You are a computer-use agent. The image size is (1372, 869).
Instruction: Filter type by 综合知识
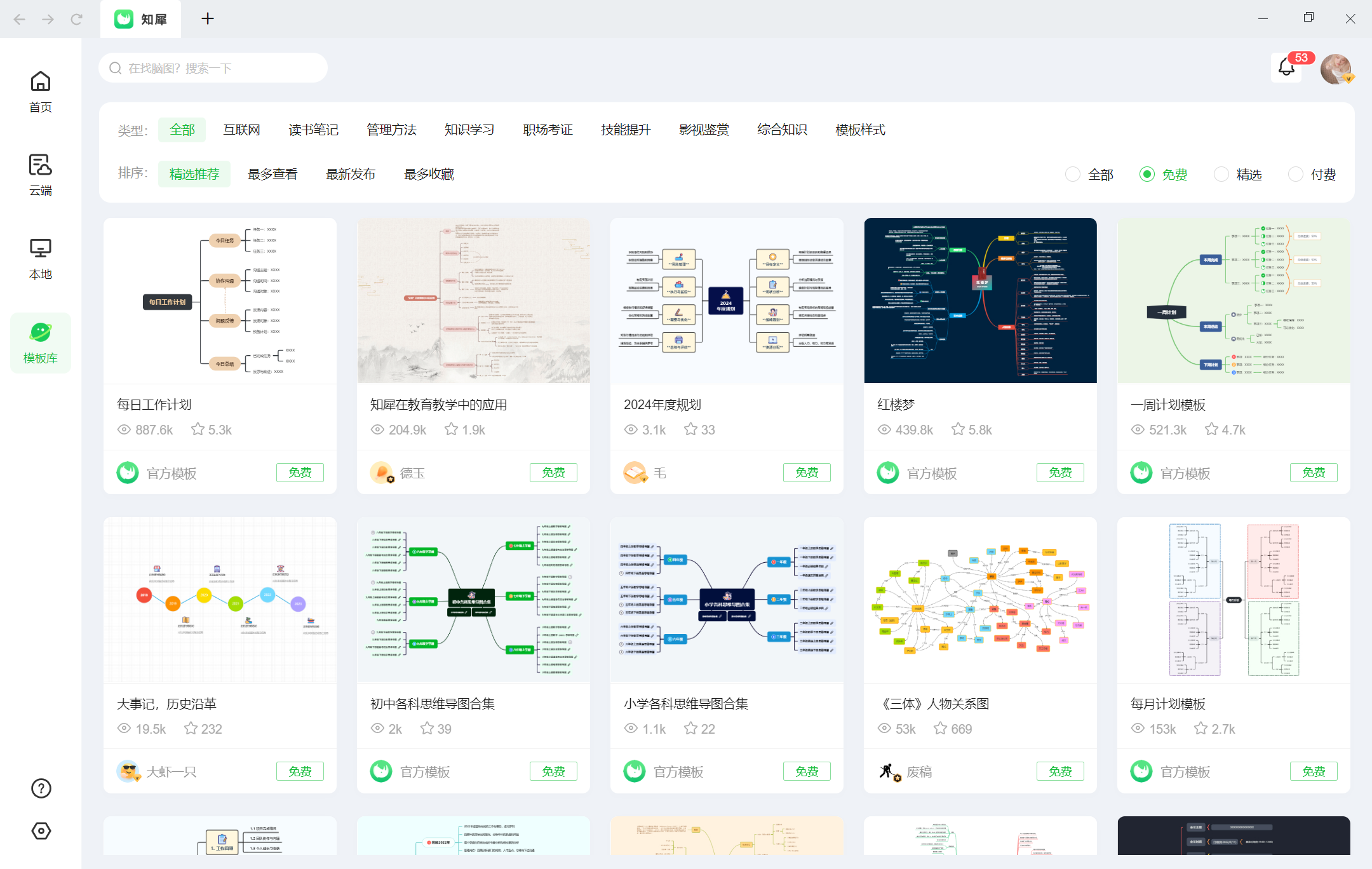coord(782,130)
